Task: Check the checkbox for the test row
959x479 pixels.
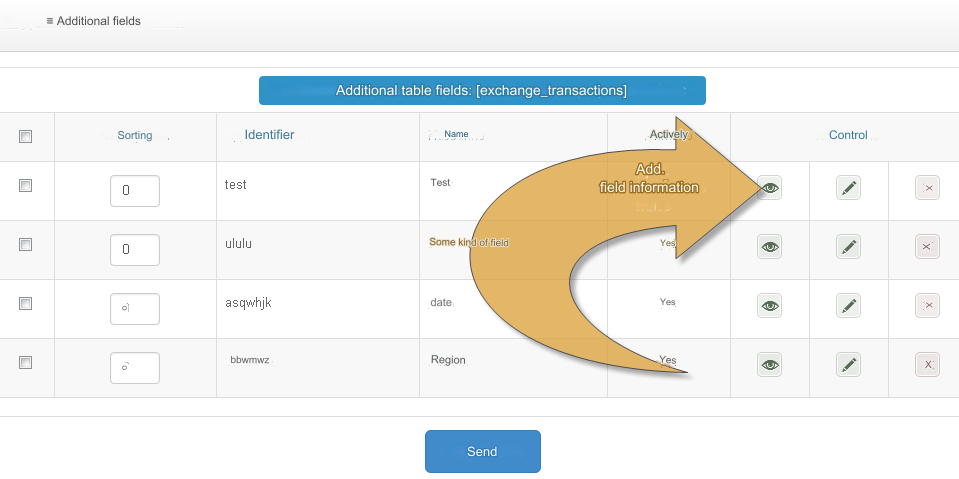Action: pyautogui.click(x=26, y=186)
